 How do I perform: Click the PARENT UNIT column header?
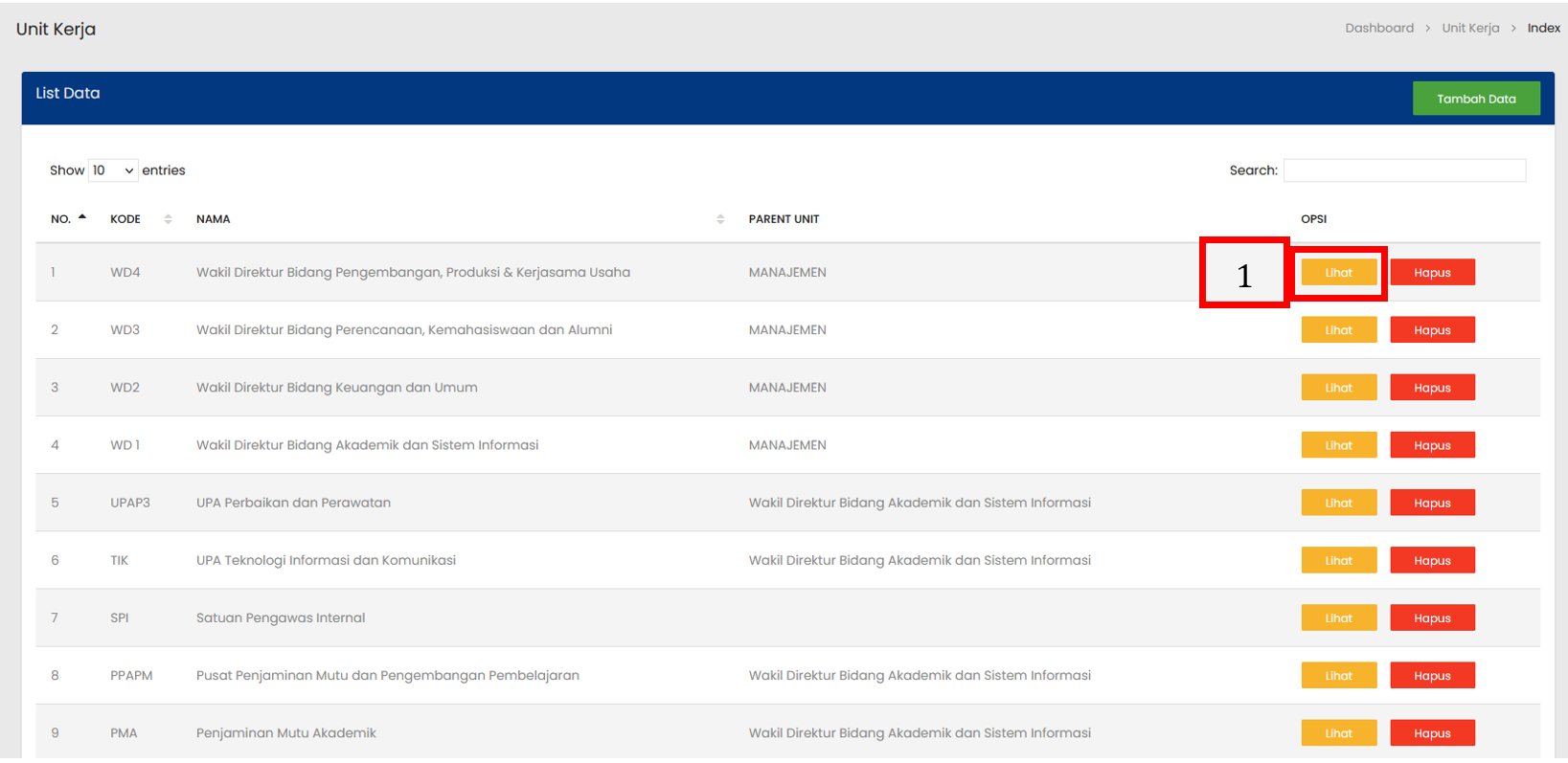(x=784, y=219)
